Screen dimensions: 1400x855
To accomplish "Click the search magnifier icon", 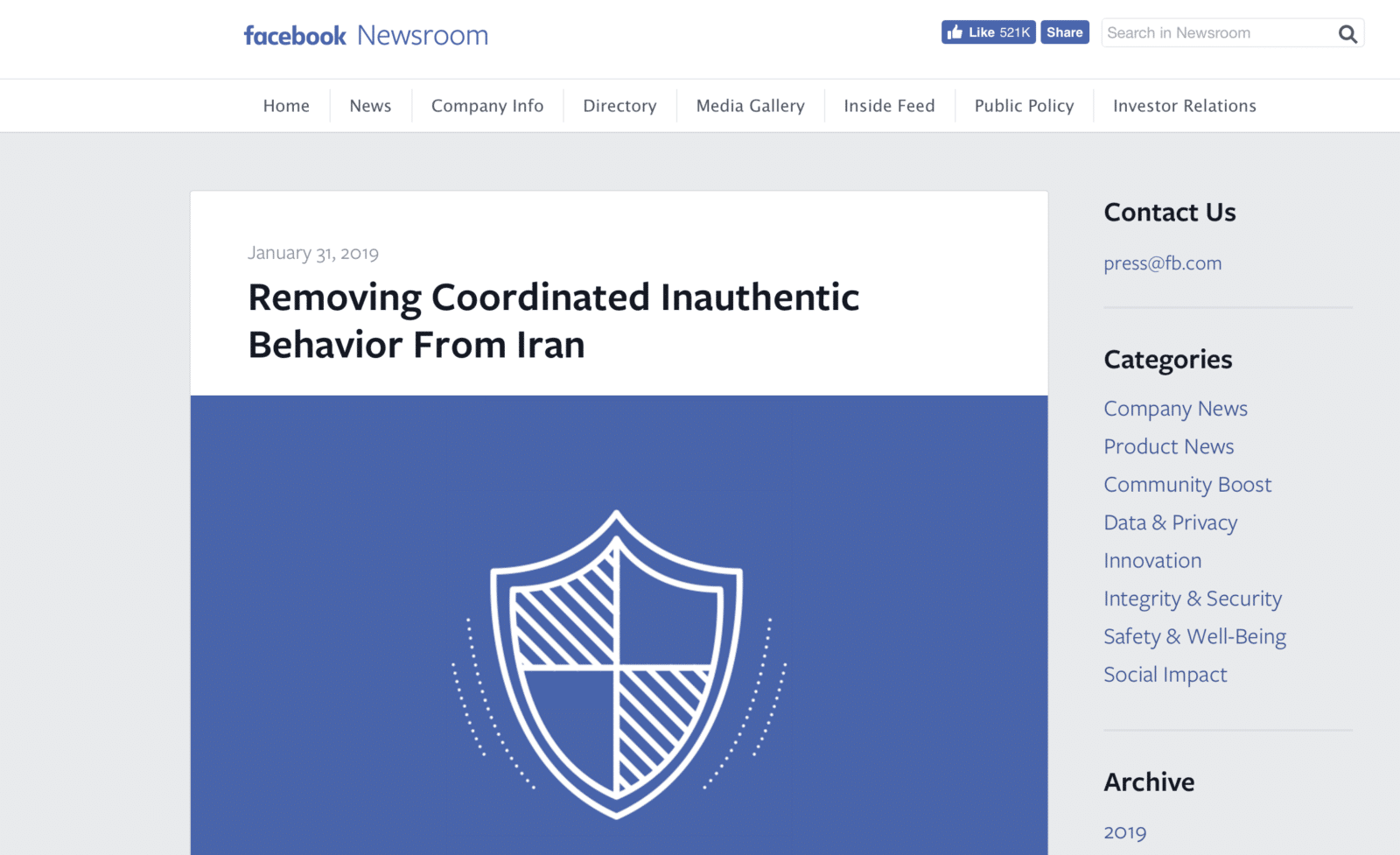I will [x=1347, y=34].
